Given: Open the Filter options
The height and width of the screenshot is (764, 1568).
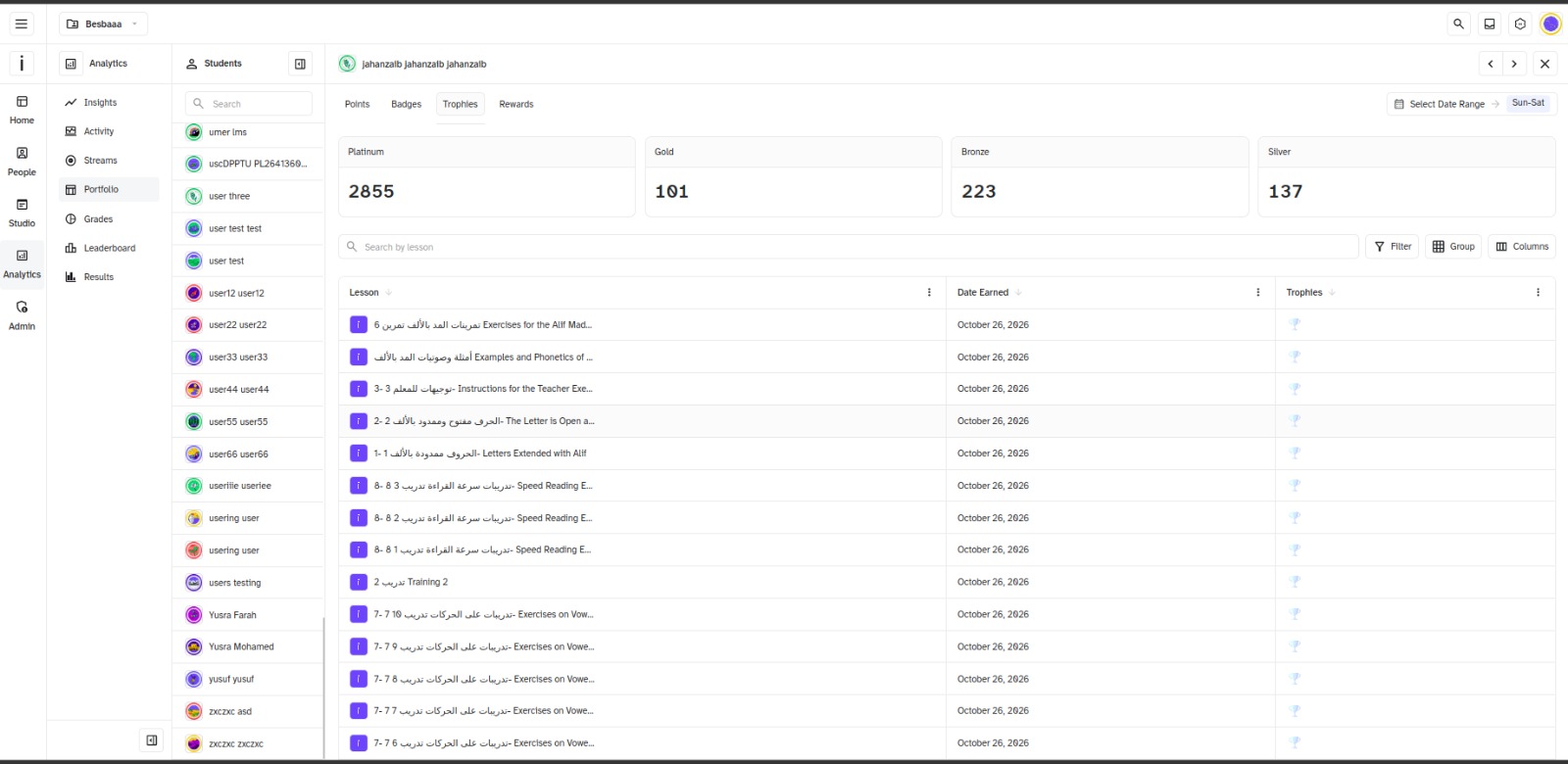Looking at the screenshot, I should tap(1393, 247).
